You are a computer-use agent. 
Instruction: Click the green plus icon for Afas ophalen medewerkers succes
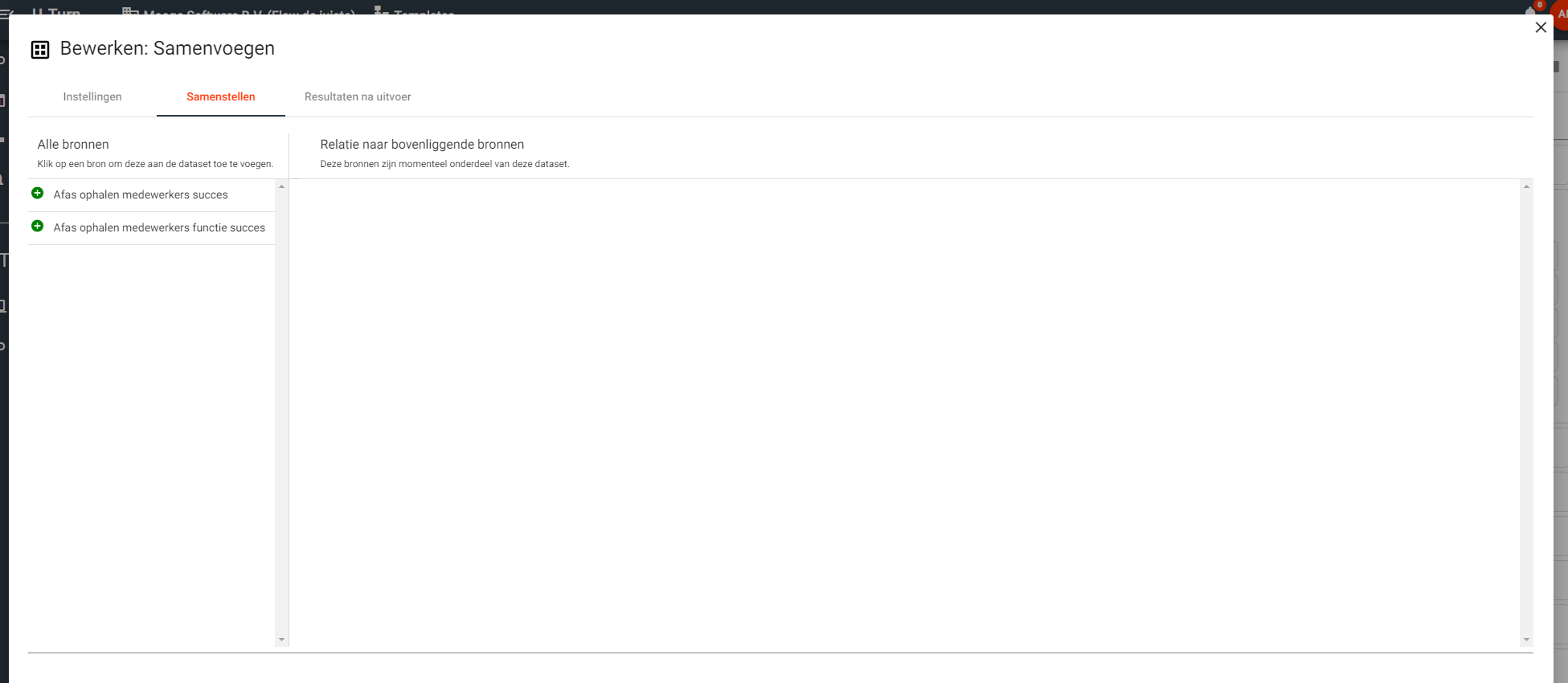pos(37,194)
